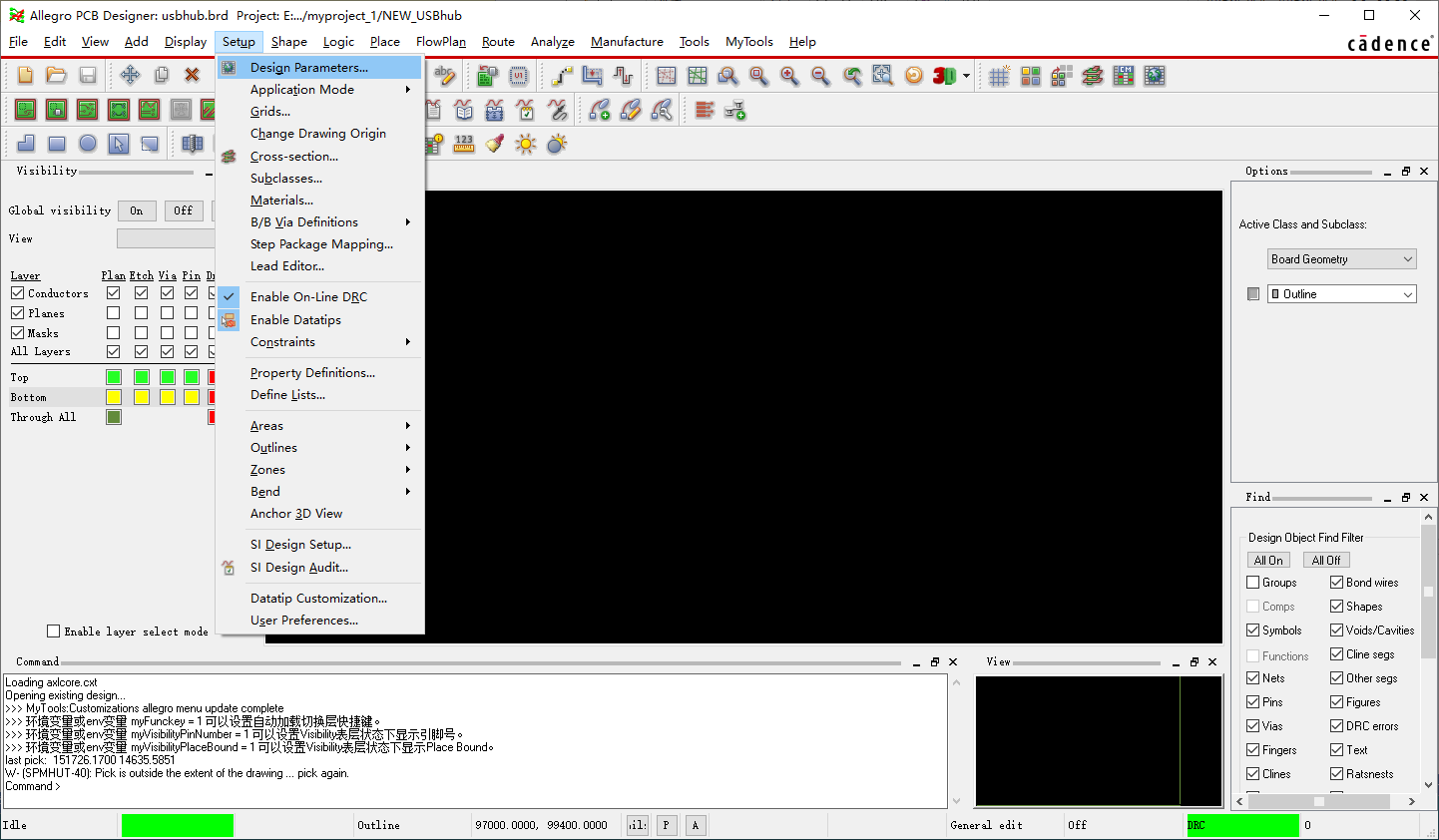
Task: Click the Bottom layer yellow Plan swatch
Action: 114,397
